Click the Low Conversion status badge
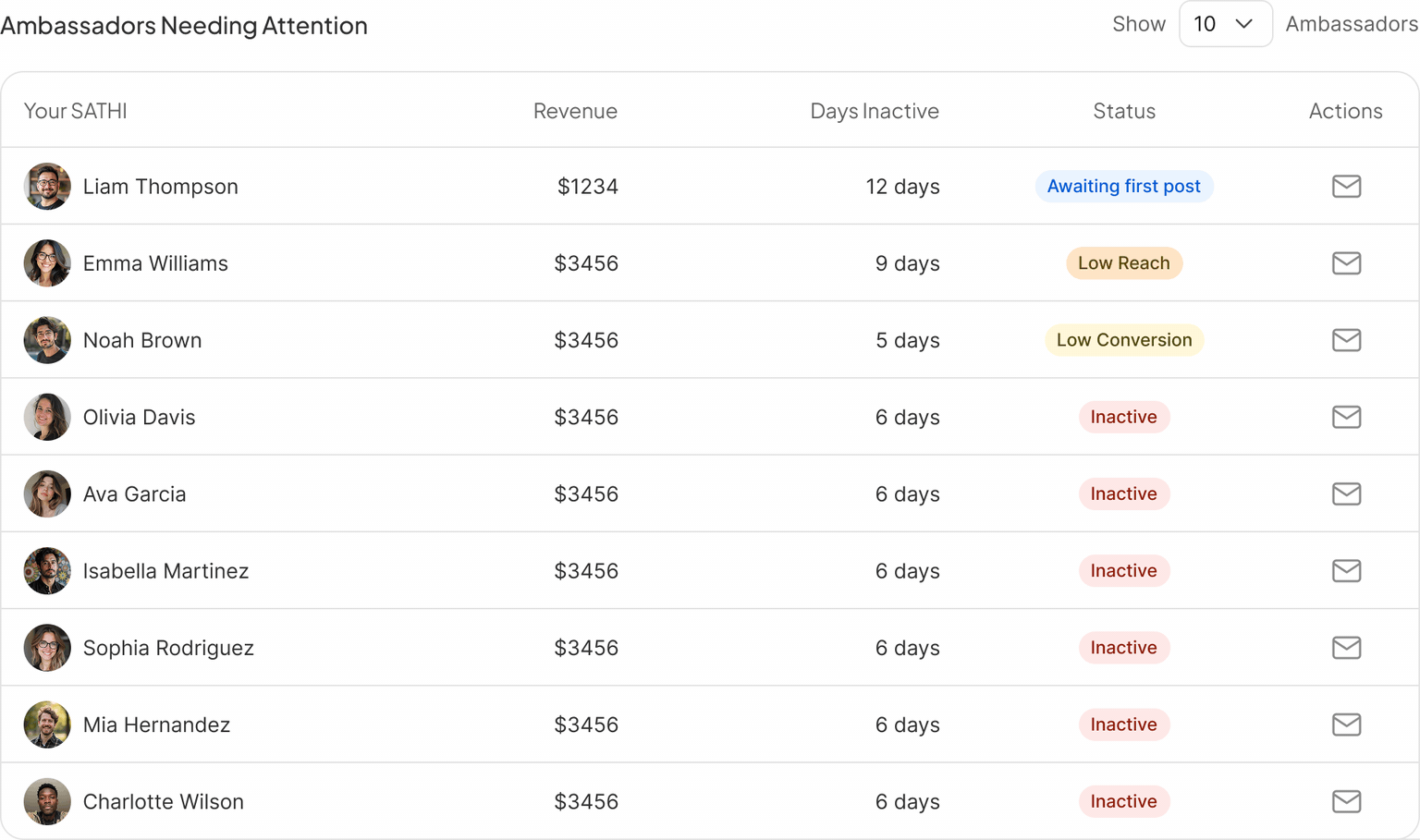The width and height of the screenshot is (1420, 840). point(1124,339)
